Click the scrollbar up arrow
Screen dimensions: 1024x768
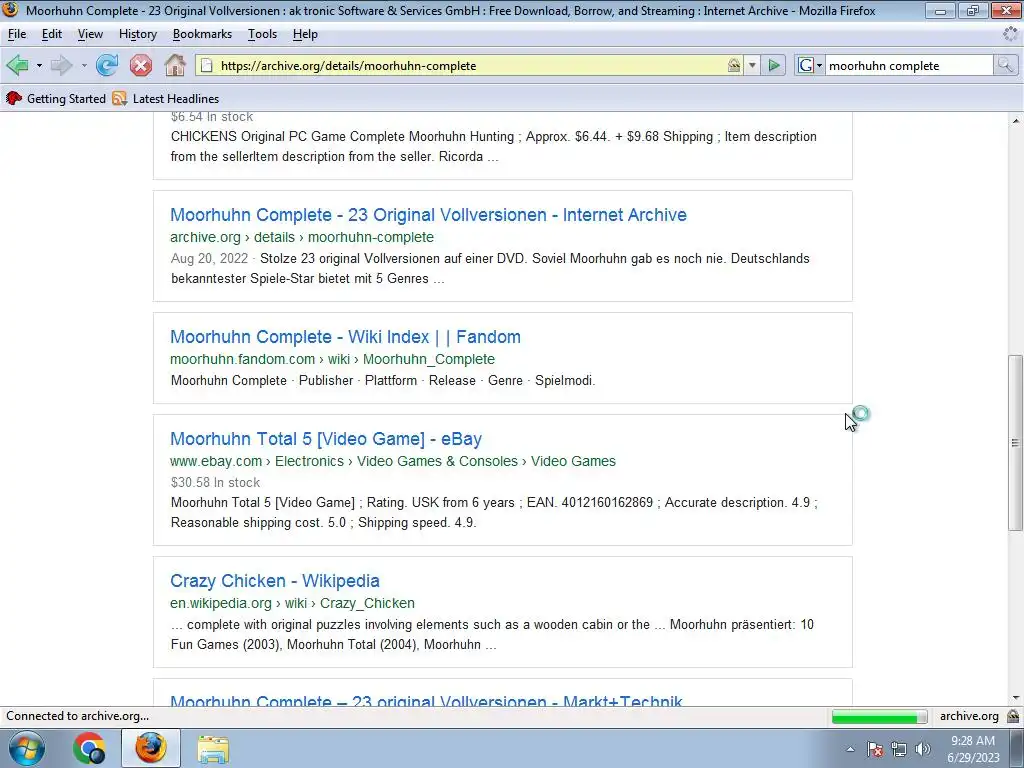[x=1015, y=121]
